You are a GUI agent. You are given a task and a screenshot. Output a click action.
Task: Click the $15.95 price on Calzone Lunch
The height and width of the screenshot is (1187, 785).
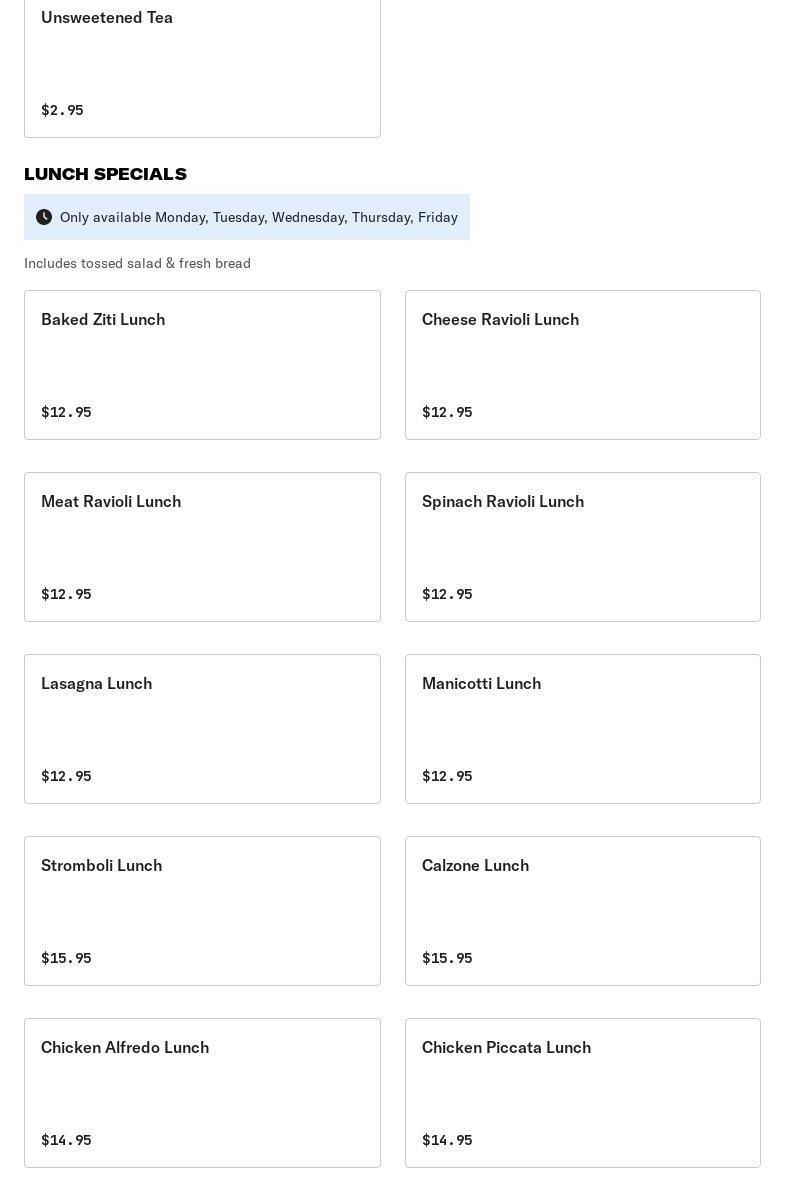click(447, 958)
